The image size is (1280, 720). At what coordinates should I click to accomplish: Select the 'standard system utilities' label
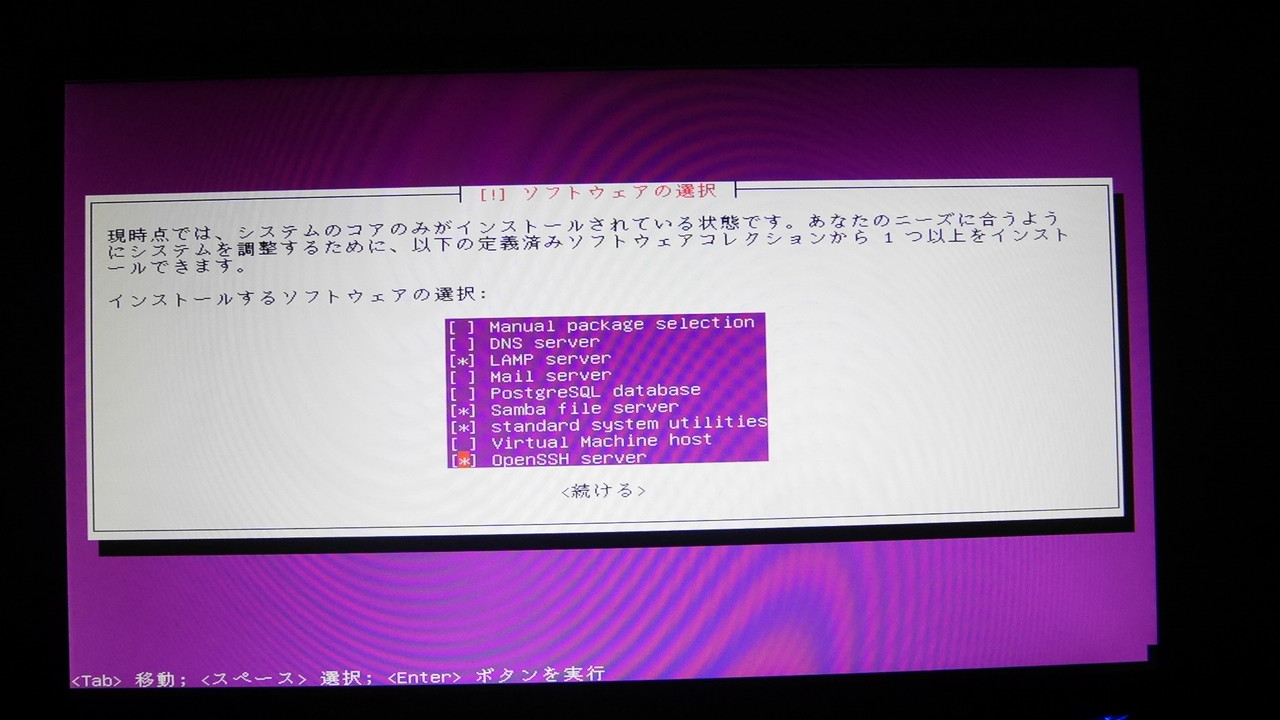[629, 424]
